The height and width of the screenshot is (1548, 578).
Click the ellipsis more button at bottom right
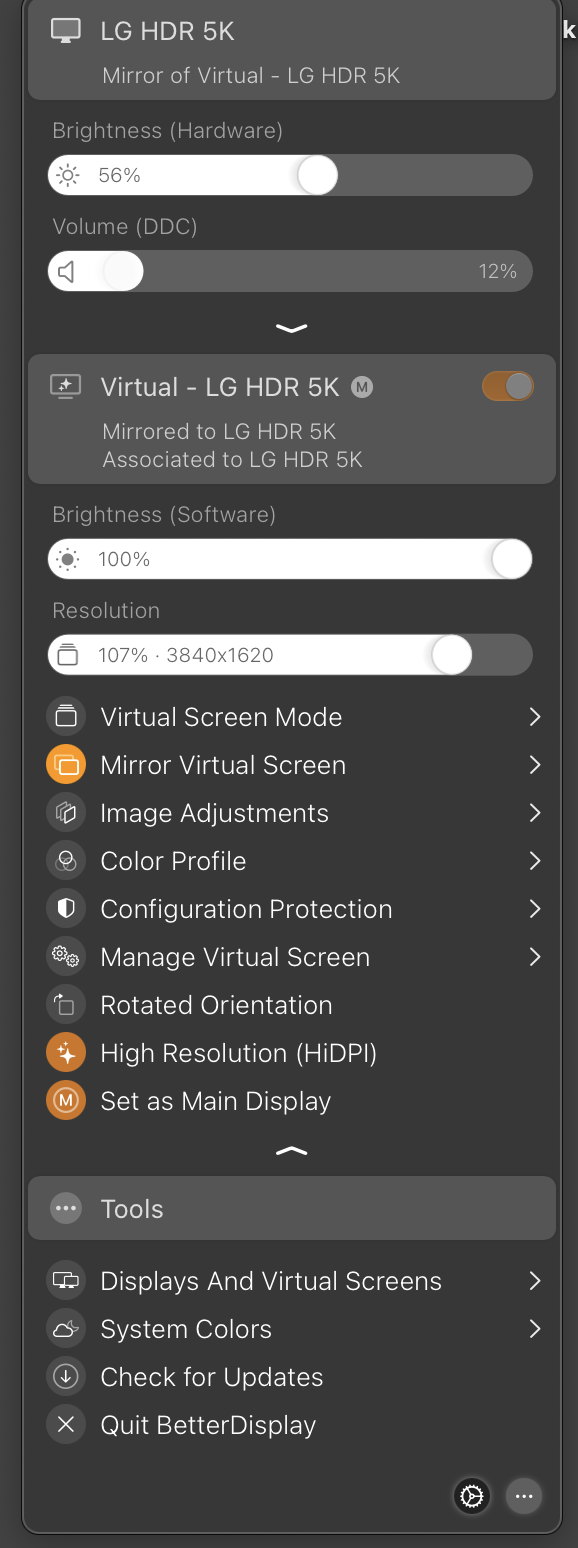(523, 1496)
